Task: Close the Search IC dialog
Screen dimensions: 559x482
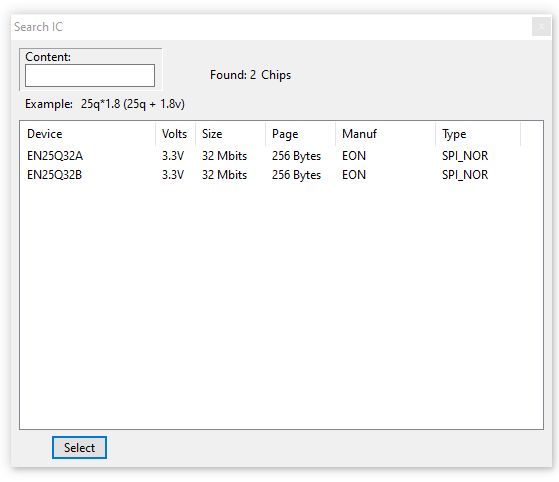Action: point(541,27)
